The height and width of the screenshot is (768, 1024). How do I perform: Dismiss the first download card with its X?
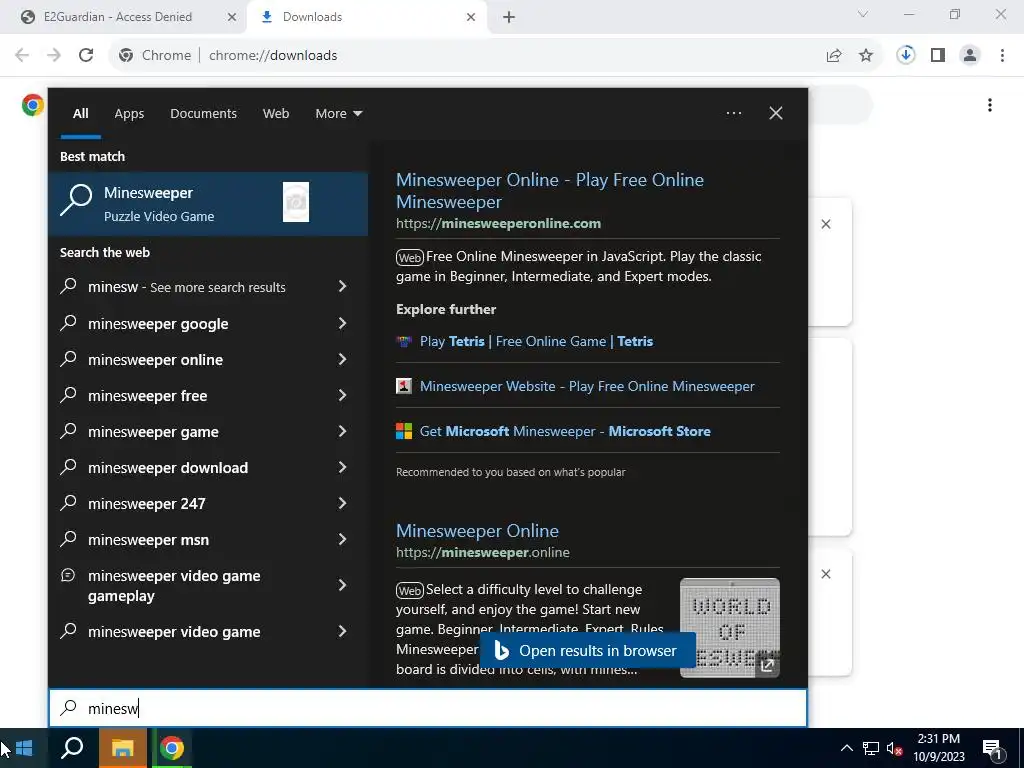(826, 224)
